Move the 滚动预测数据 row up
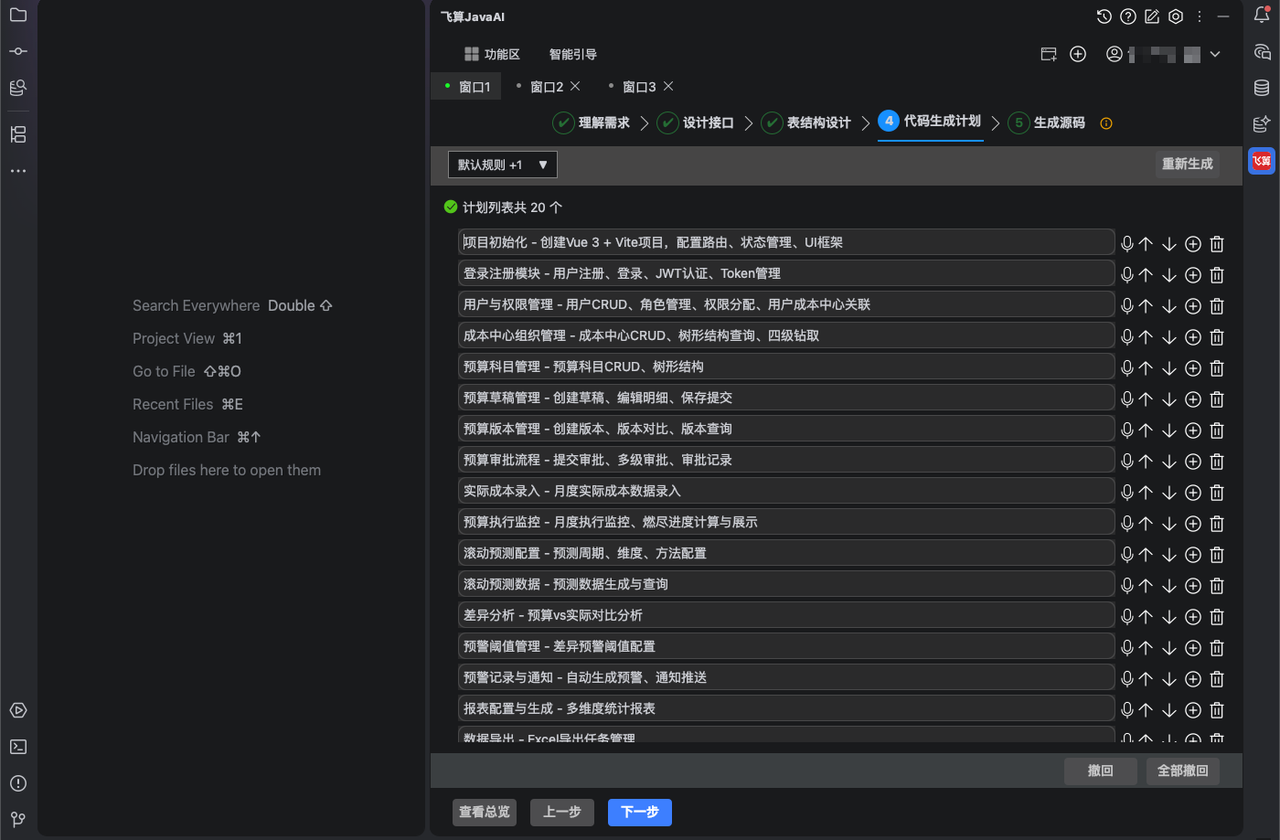Image resolution: width=1280 pixels, height=840 pixels. coord(1146,584)
